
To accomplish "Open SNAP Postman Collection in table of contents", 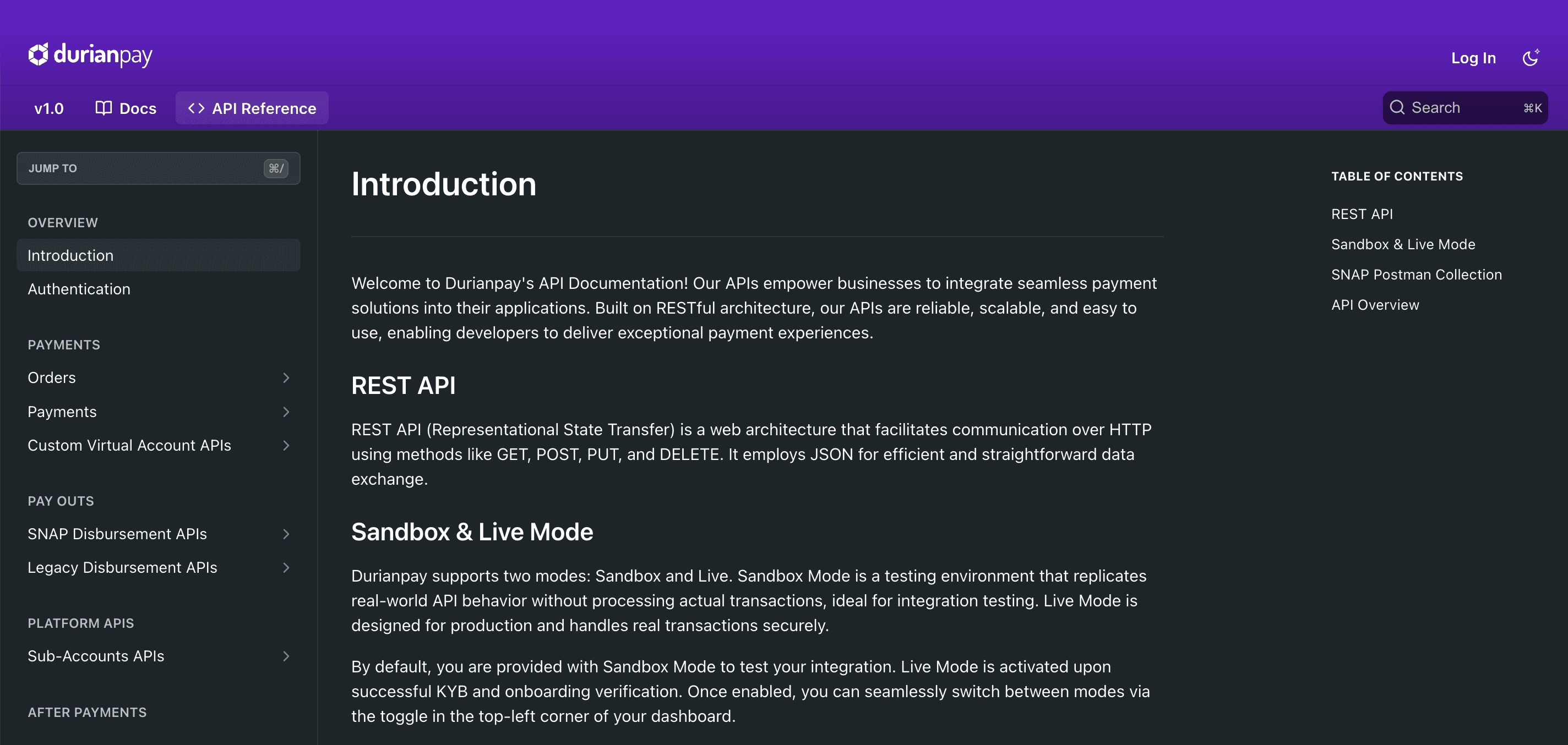I will pyautogui.click(x=1417, y=274).
